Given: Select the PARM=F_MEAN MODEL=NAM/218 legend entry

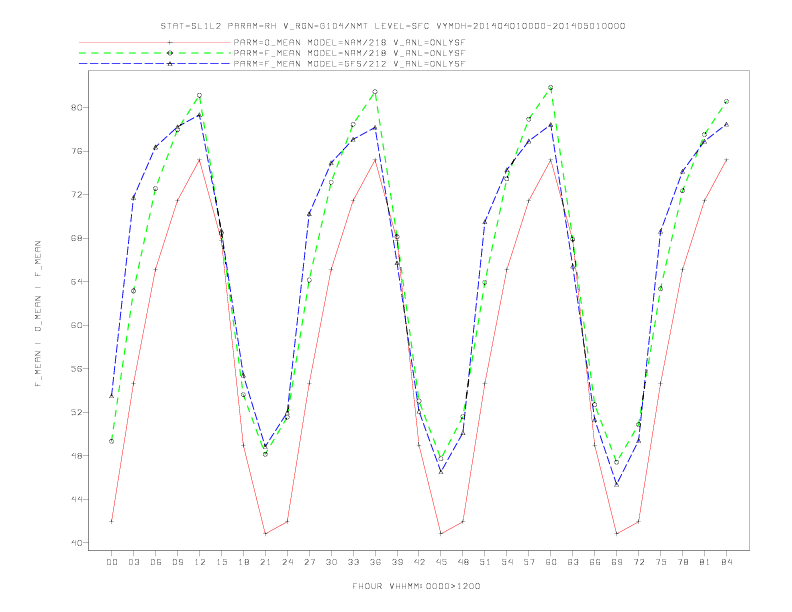Looking at the screenshot, I should point(349,53).
